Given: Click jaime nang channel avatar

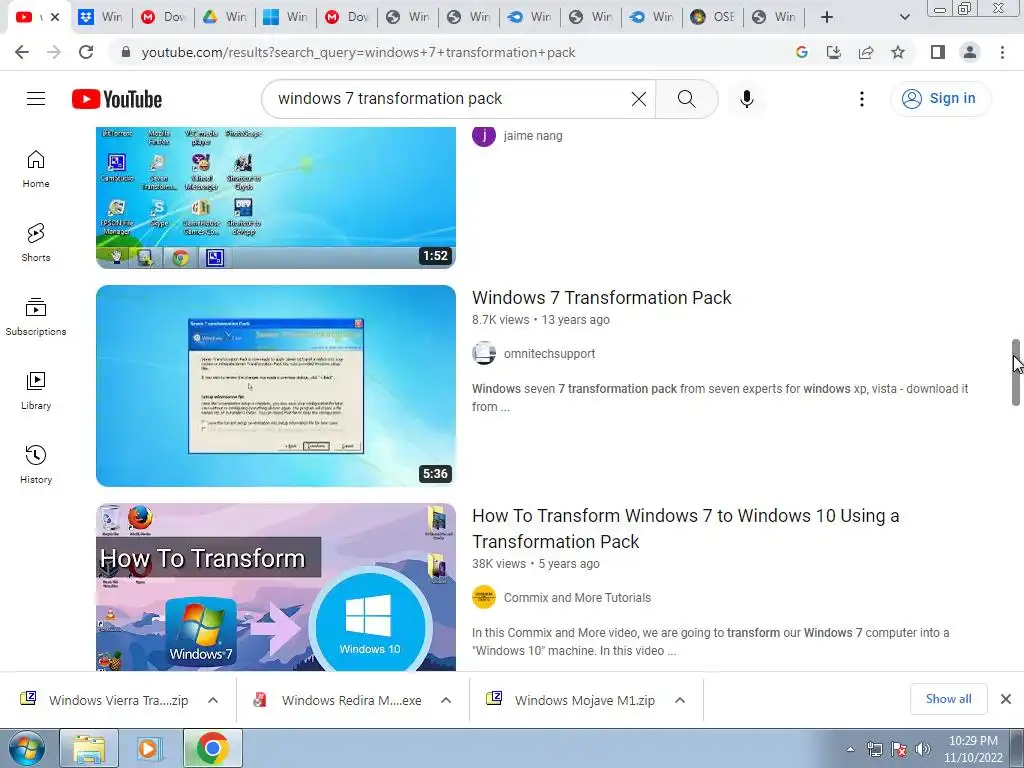Looking at the screenshot, I should pos(484,136).
